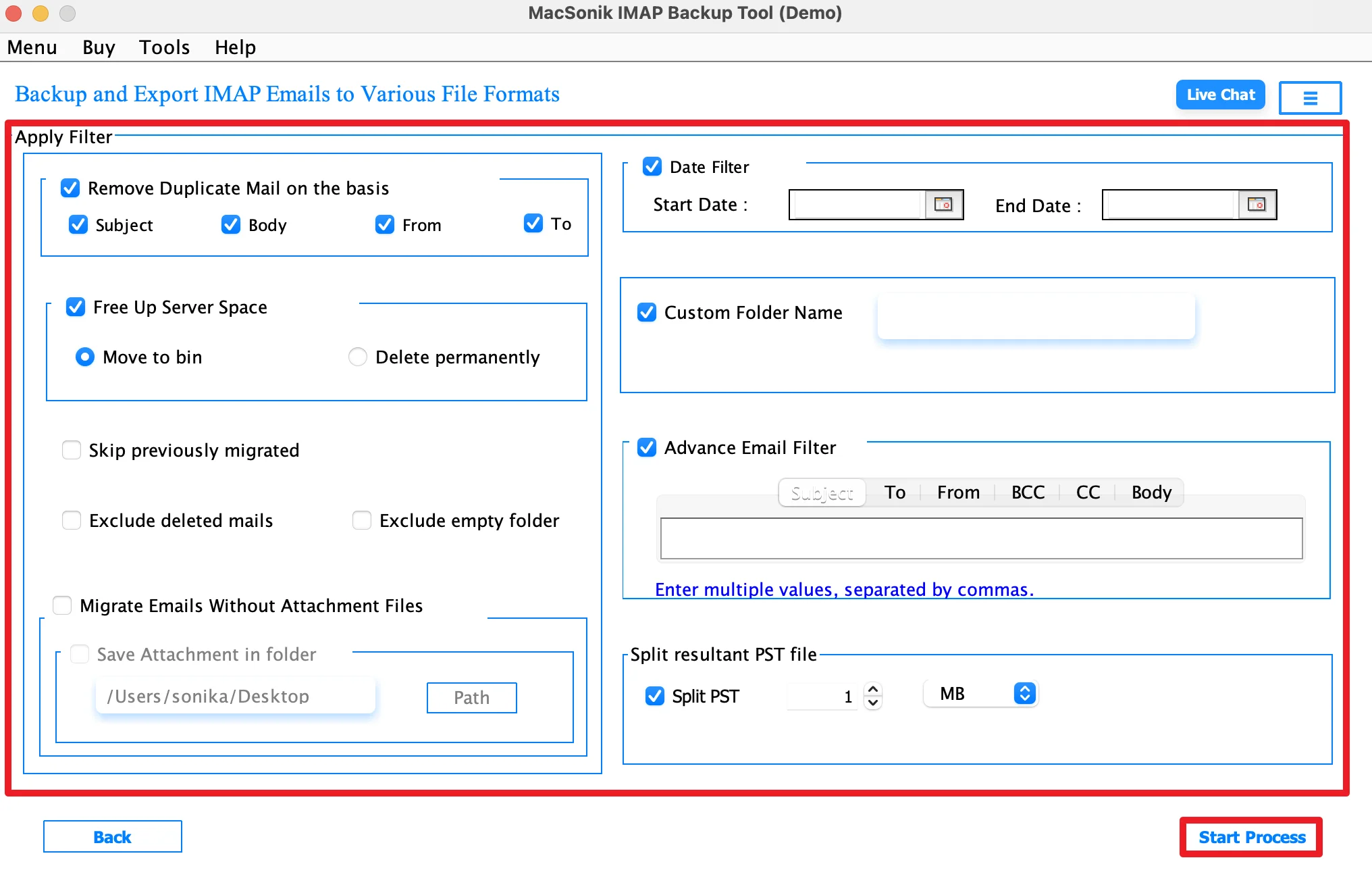Open the Tools menu
This screenshot has width=1372, height=885.
click(164, 47)
